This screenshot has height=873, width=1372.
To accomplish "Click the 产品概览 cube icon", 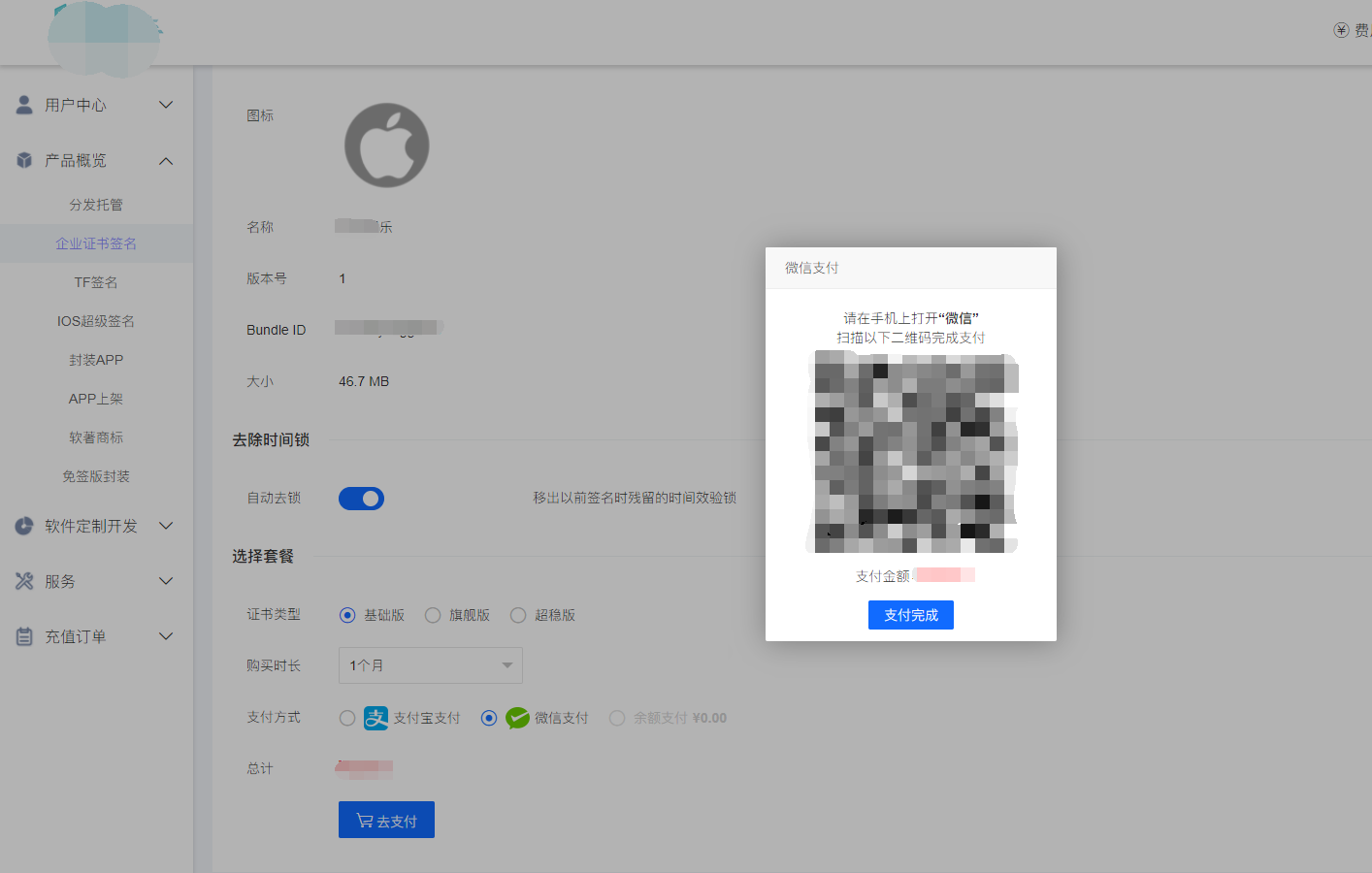I will tap(24, 160).
